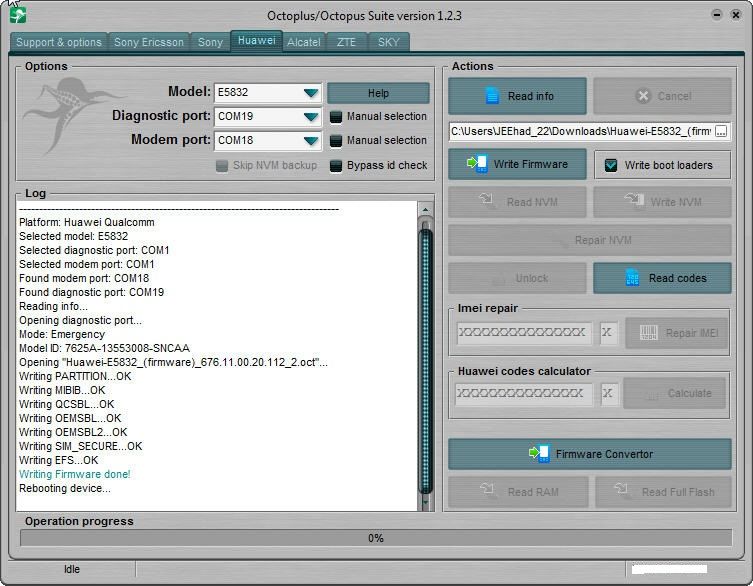Click log line 'Found modem port: COM18'
This screenshot has width=753, height=586.
[x=84, y=278]
